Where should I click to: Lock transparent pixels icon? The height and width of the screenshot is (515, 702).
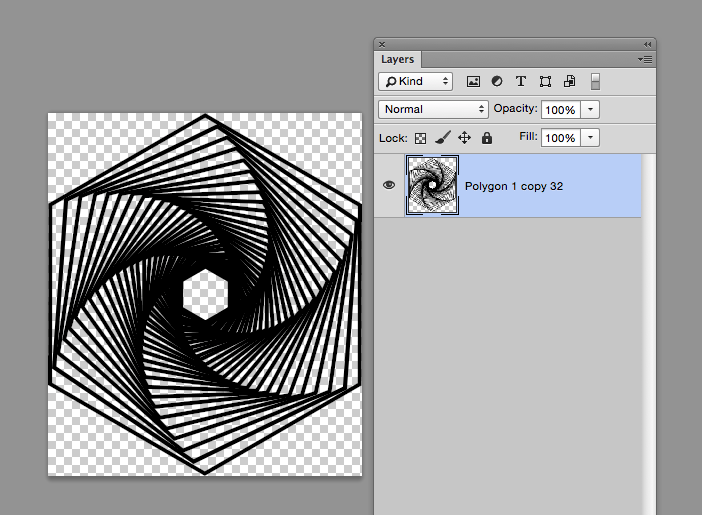pyautogui.click(x=420, y=138)
